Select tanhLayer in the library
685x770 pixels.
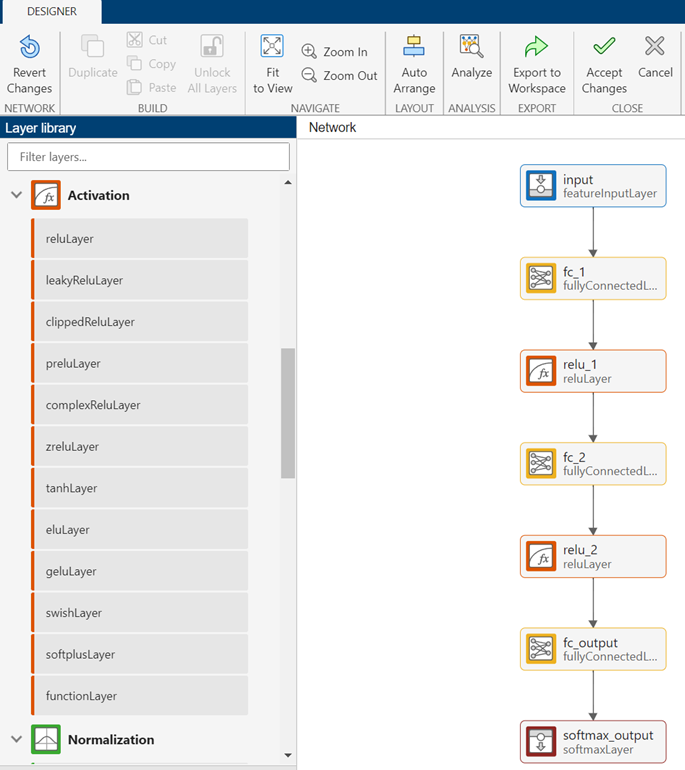(140, 488)
